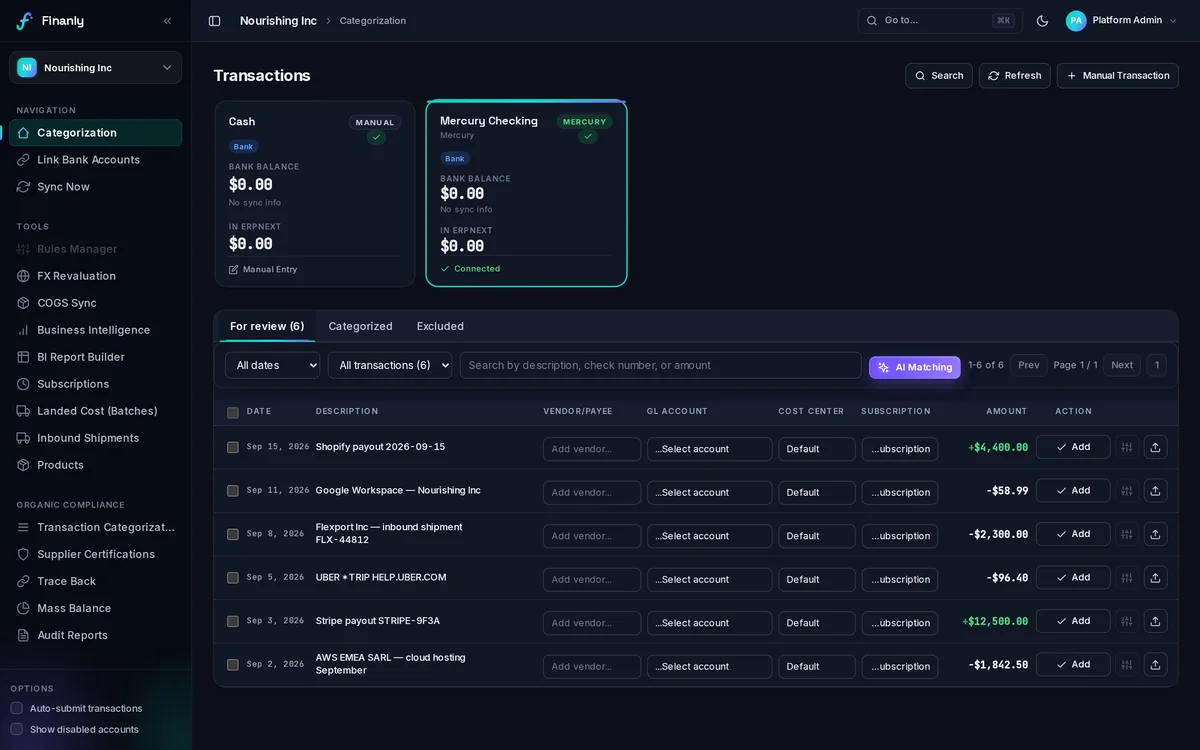Check the AWS EMEA SARL transaction checkbox

pos(233,665)
